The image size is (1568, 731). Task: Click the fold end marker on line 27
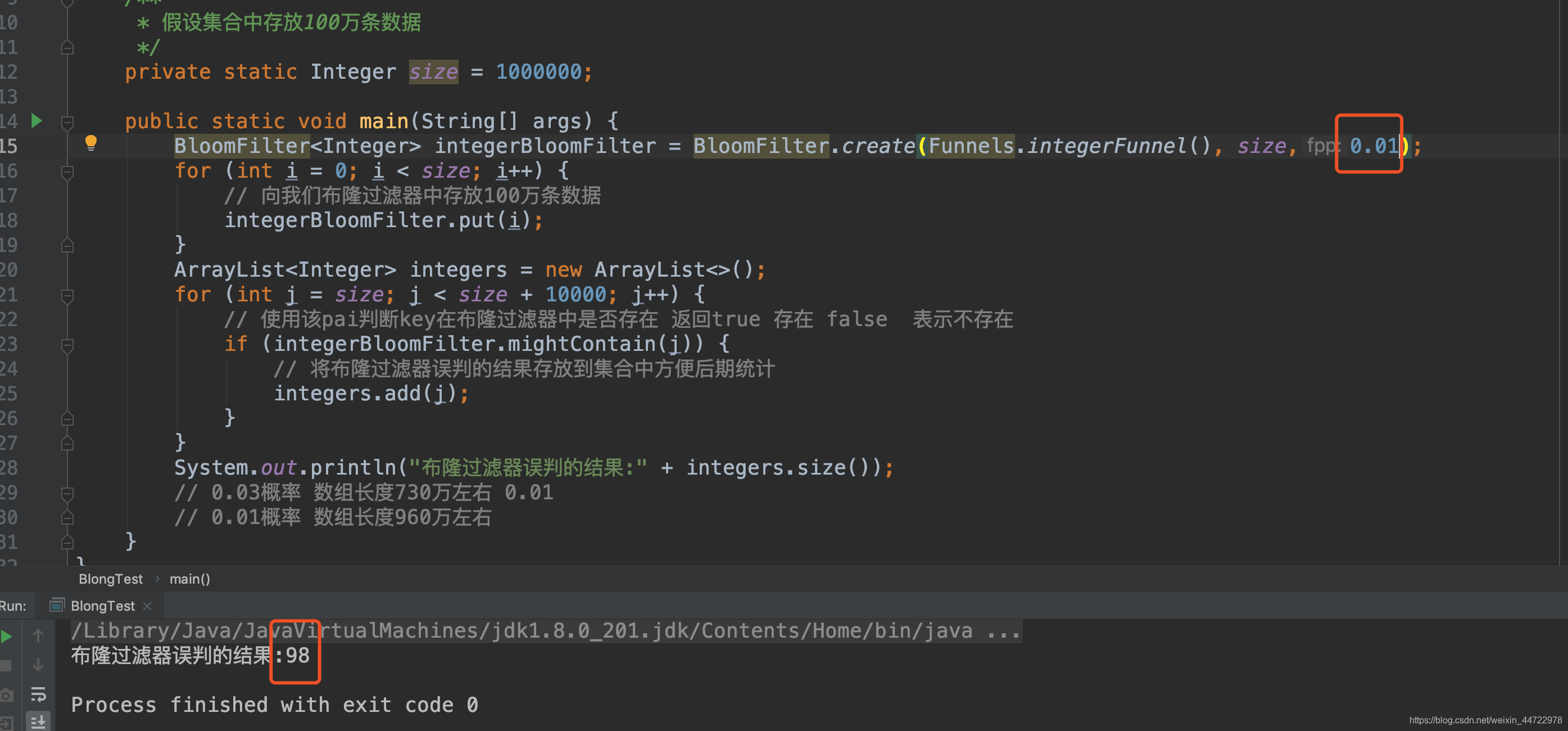(67, 444)
